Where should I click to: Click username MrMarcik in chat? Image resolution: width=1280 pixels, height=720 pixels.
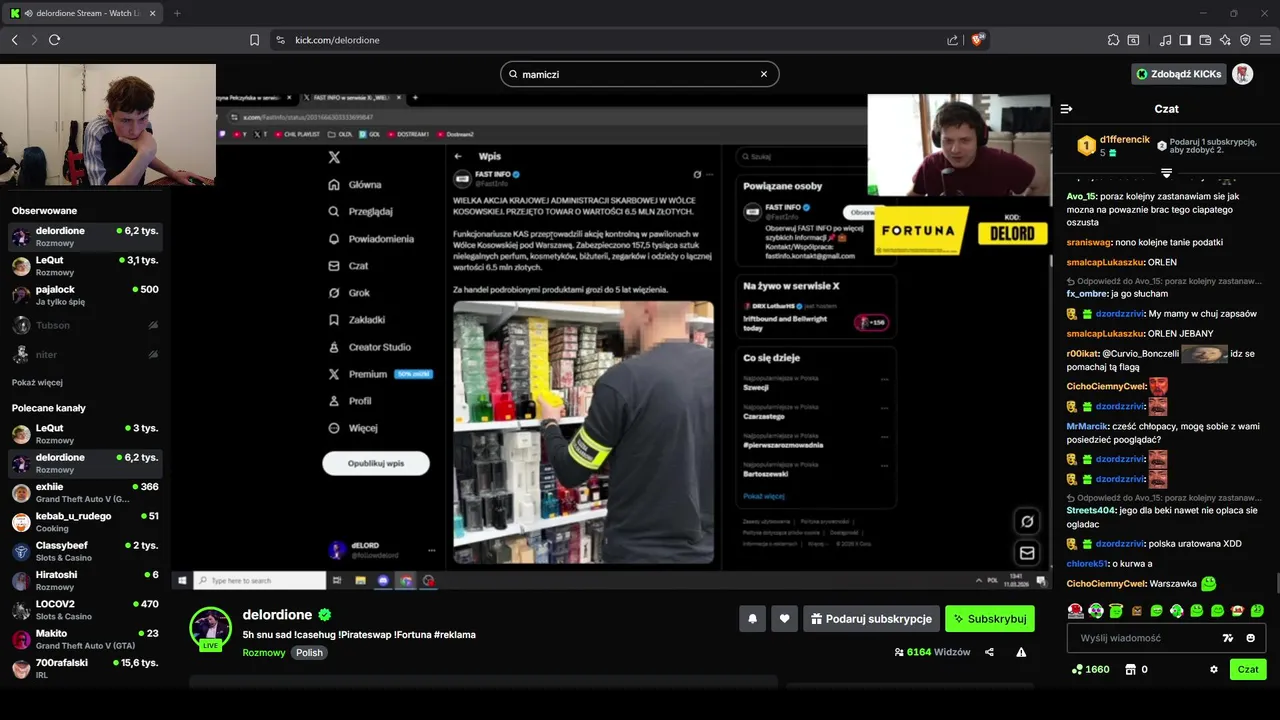point(1087,426)
